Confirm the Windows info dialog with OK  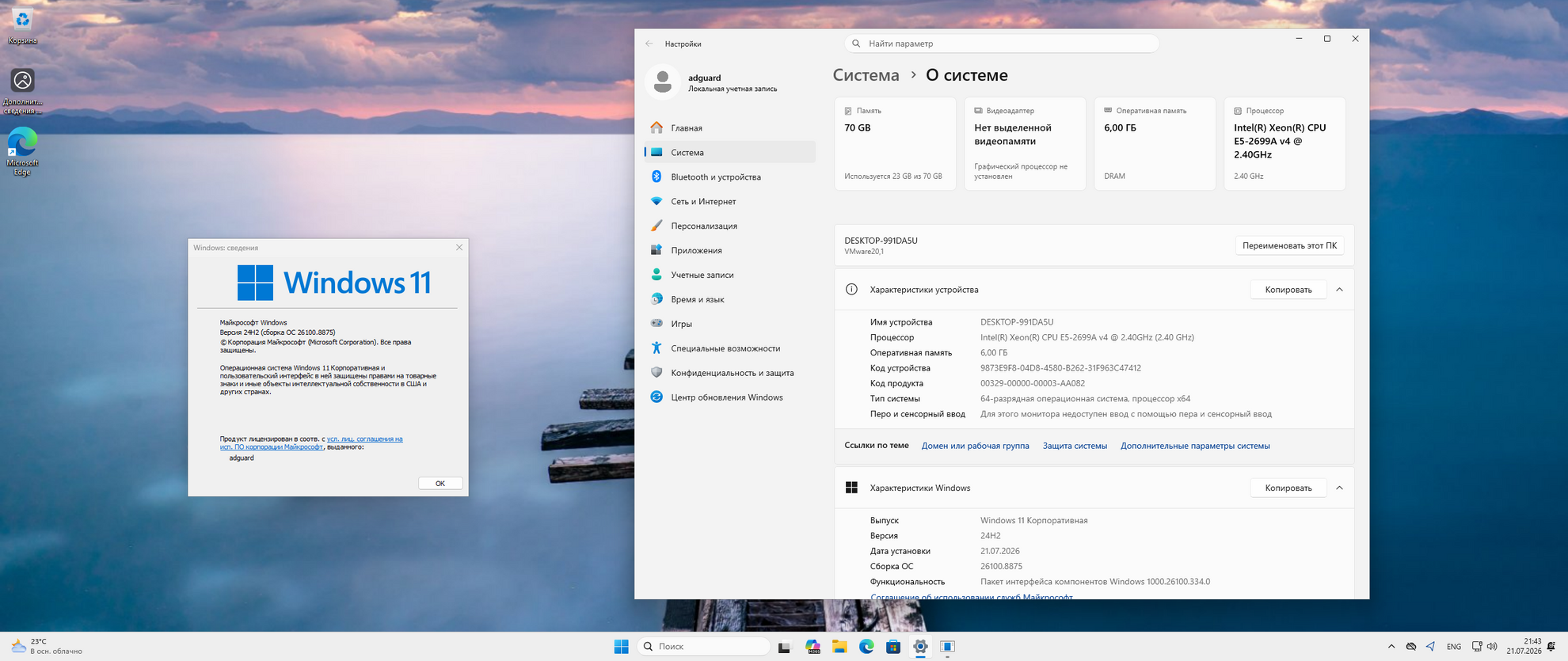tap(440, 483)
